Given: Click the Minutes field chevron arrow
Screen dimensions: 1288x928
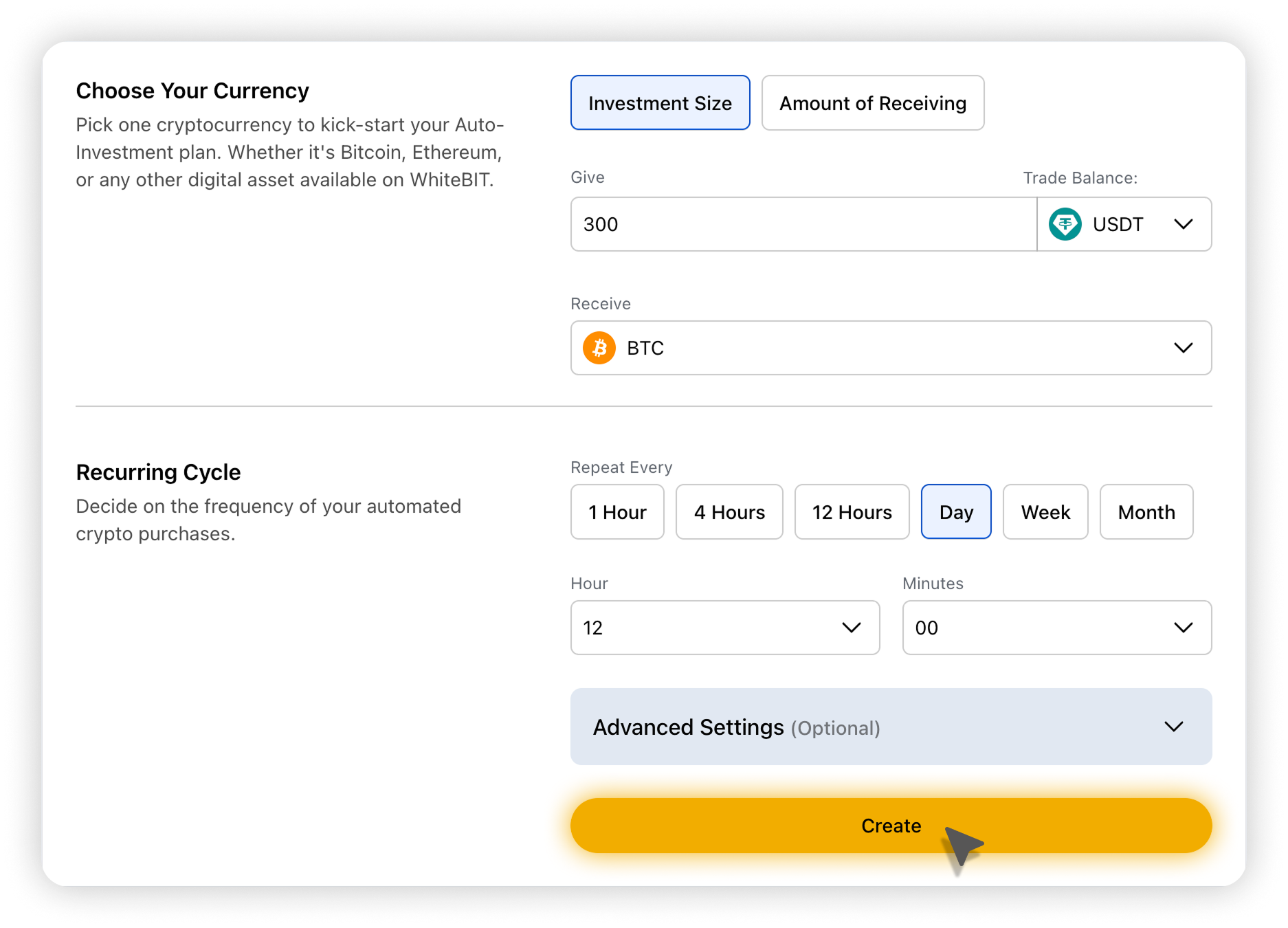Looking at the screenshot, I should tap(1183, 628).
